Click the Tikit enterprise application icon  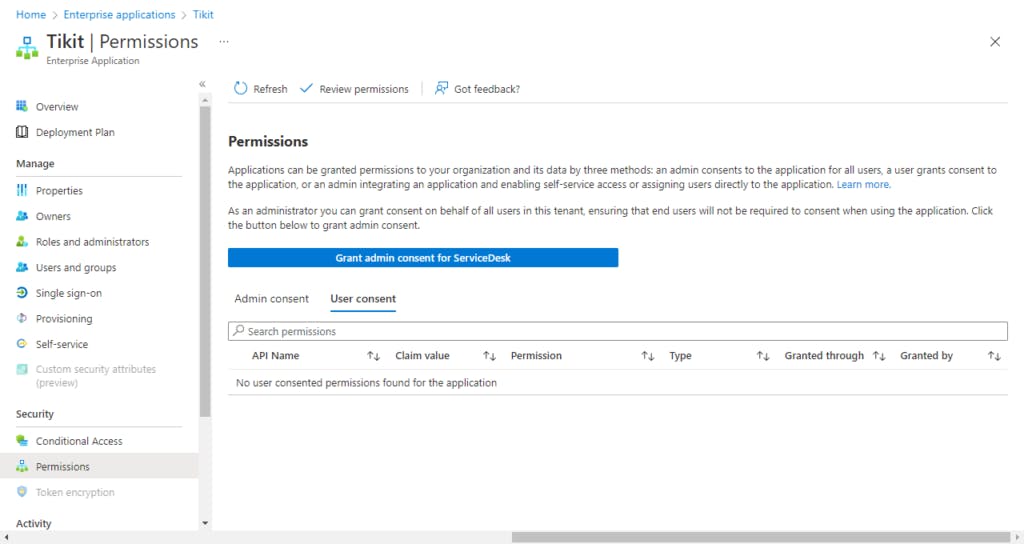tap(27, 48)
